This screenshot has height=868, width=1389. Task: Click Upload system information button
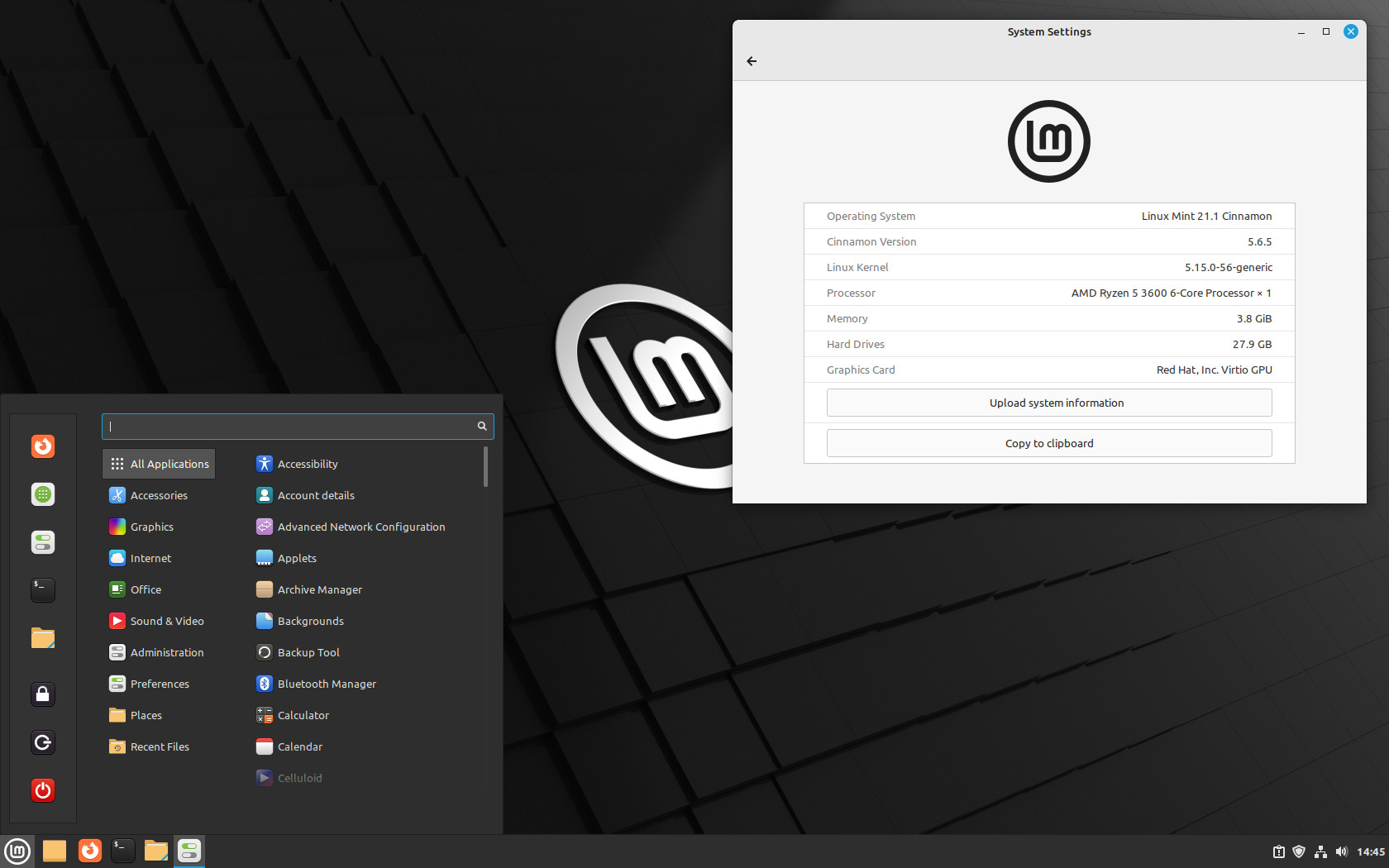[1049, 403]
